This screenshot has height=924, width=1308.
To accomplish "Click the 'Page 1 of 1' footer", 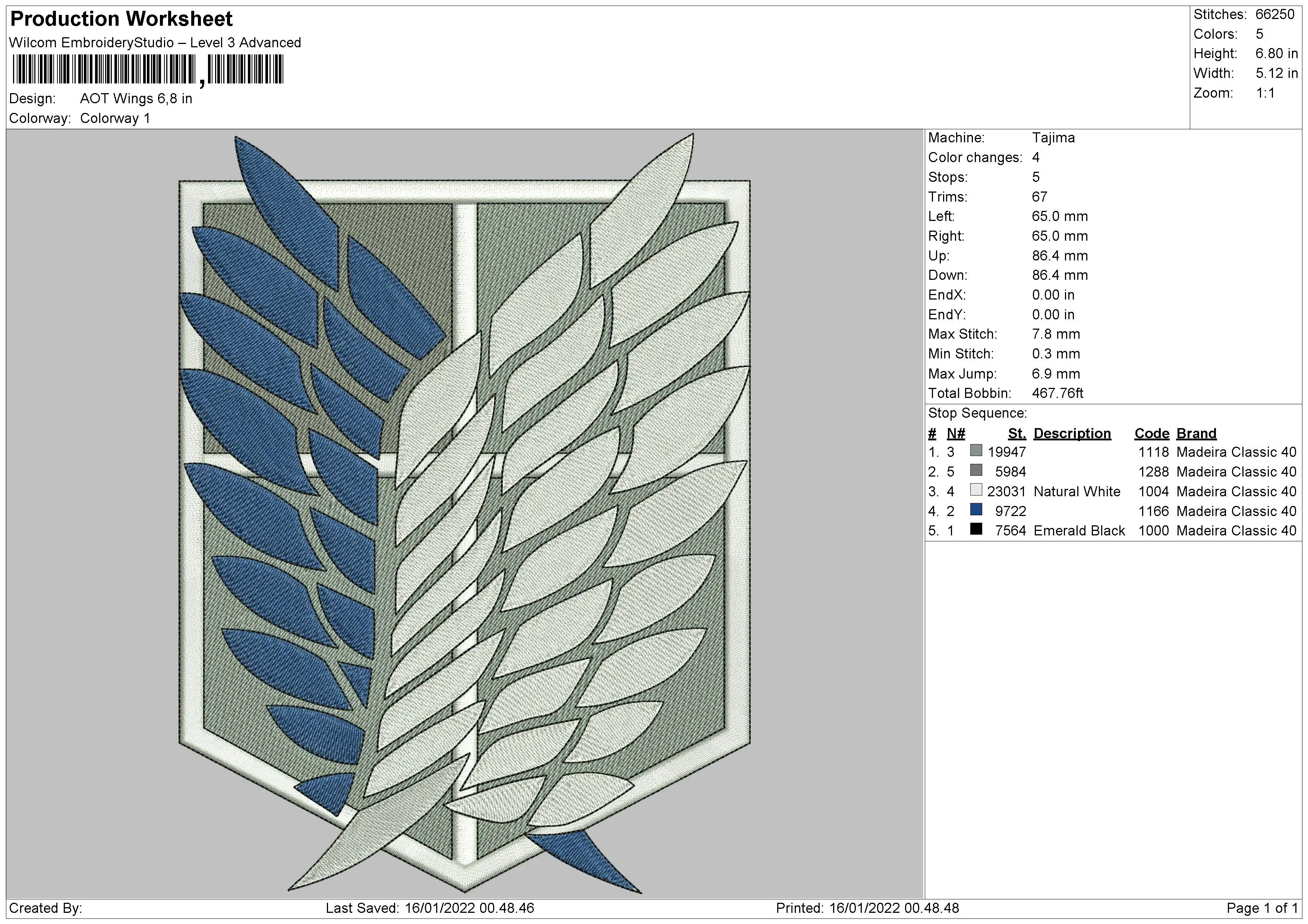I will click(1262, 908).
